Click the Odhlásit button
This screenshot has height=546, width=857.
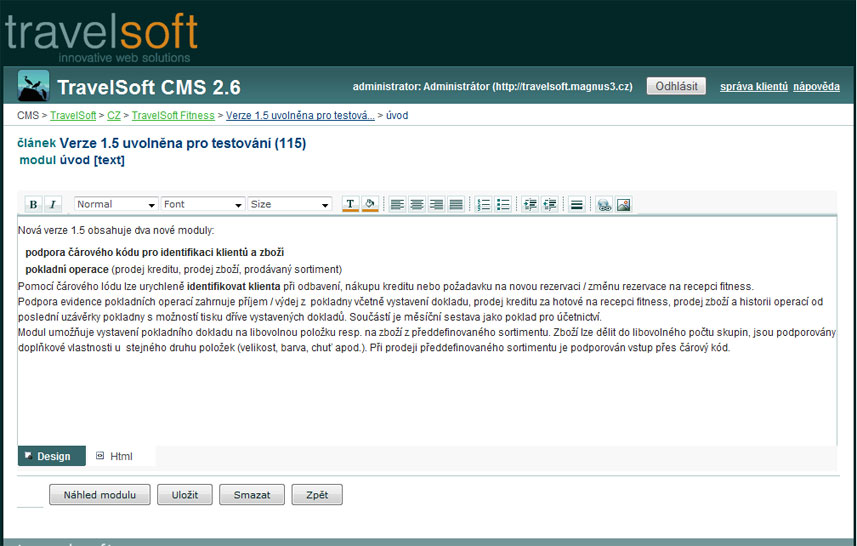[676, 86]
